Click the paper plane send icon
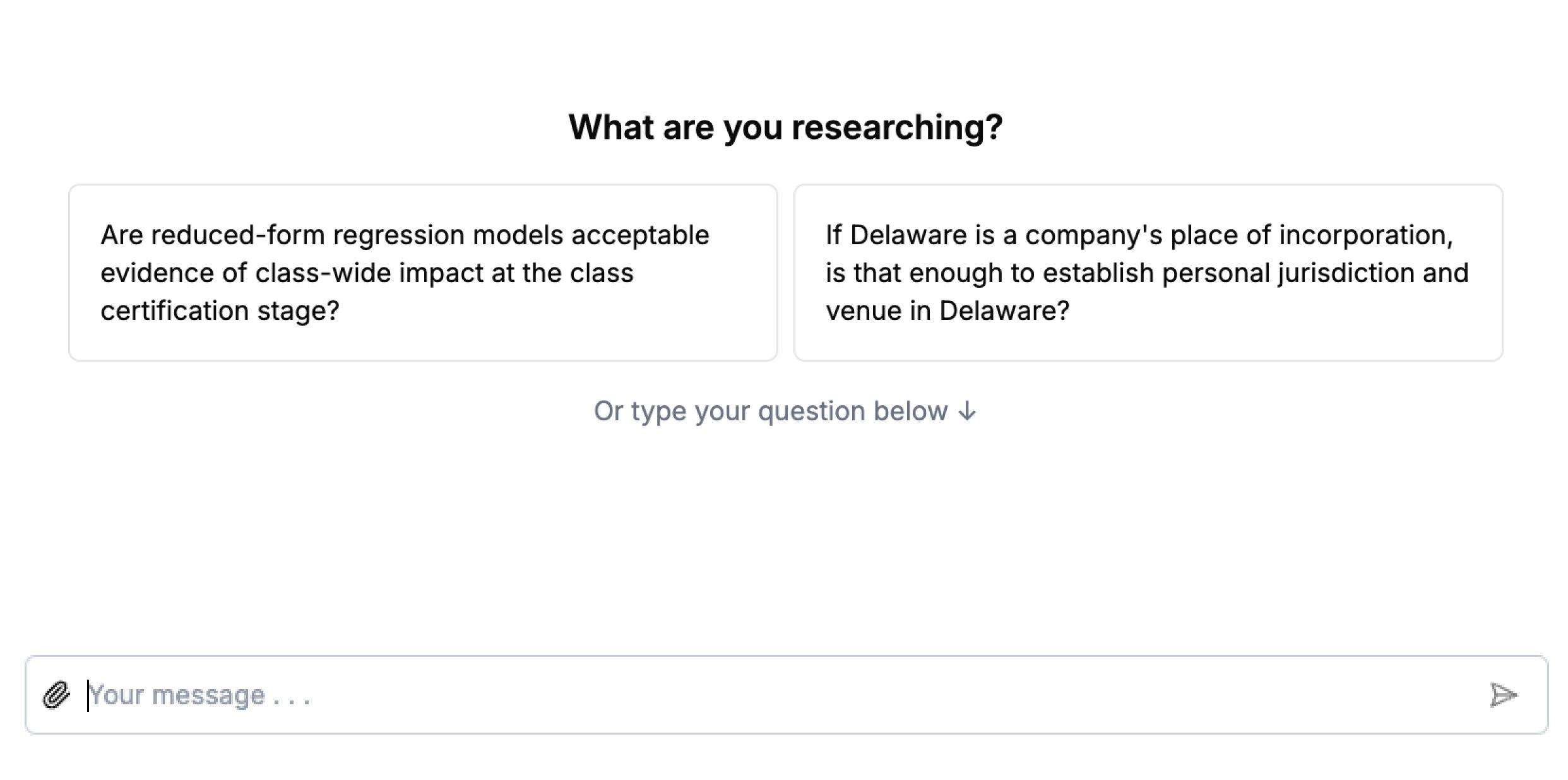The width and height of the screenshot is (1568, 780). [x=1503, y=695]
